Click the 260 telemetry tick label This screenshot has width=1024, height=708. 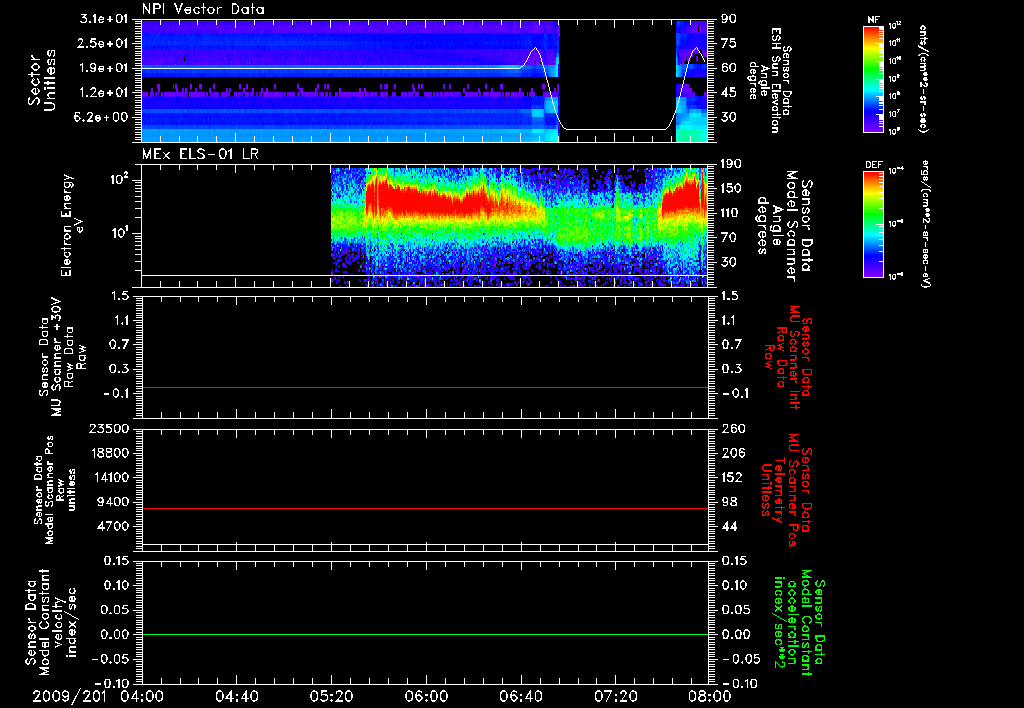pyautogui.click(x=733, y=428)
